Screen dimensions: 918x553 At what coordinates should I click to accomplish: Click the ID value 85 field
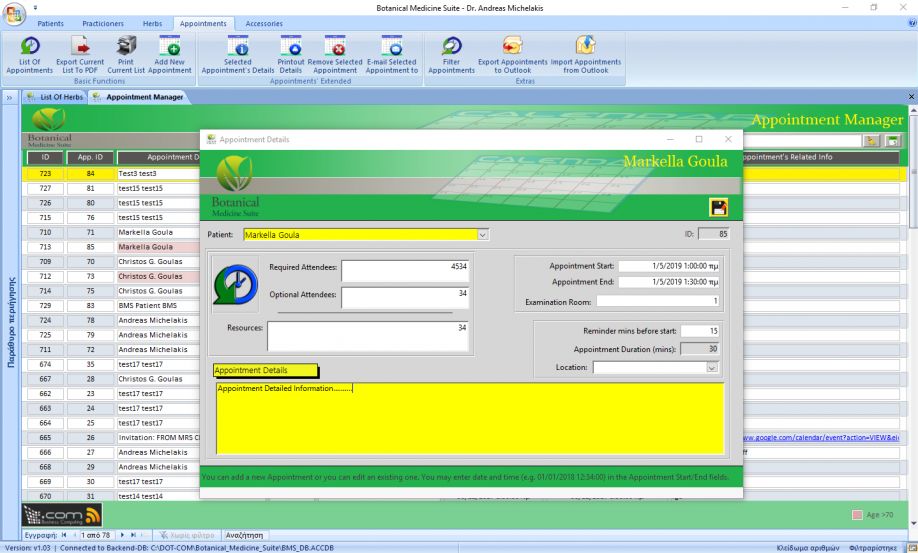(714, 233)
